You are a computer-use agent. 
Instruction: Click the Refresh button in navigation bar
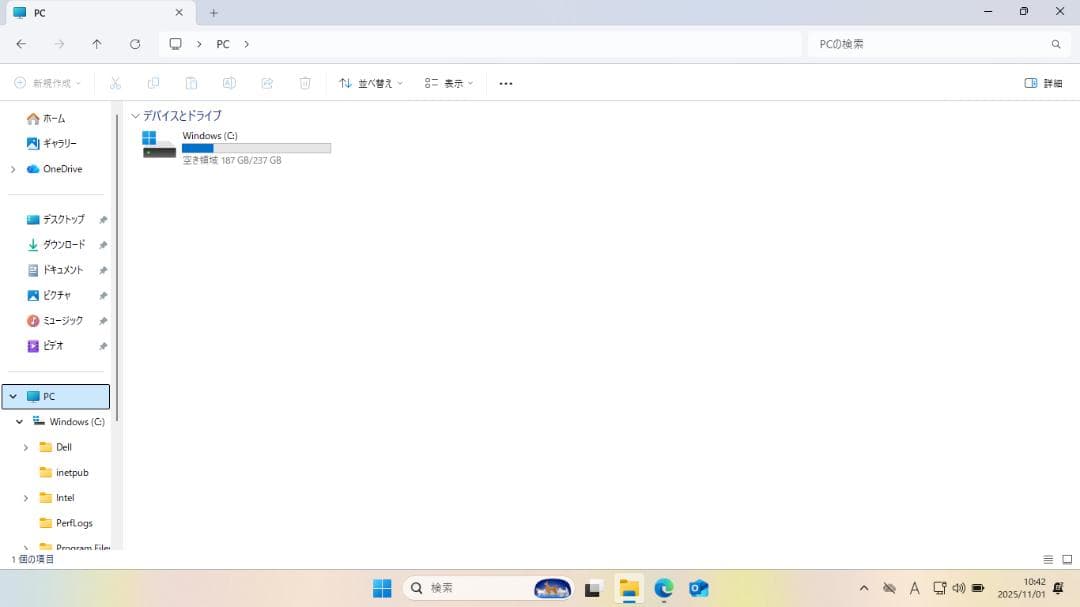[135, 44]
